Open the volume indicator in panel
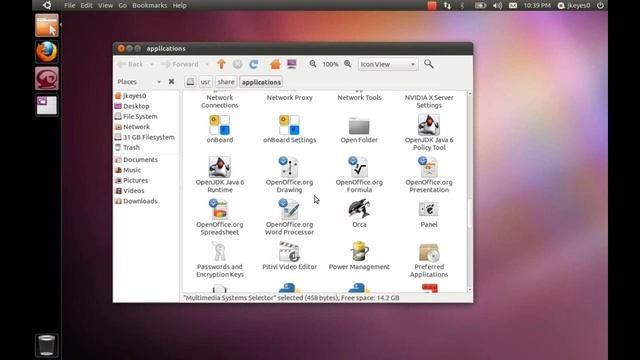The image size is (640, 360). pos(497,5)
